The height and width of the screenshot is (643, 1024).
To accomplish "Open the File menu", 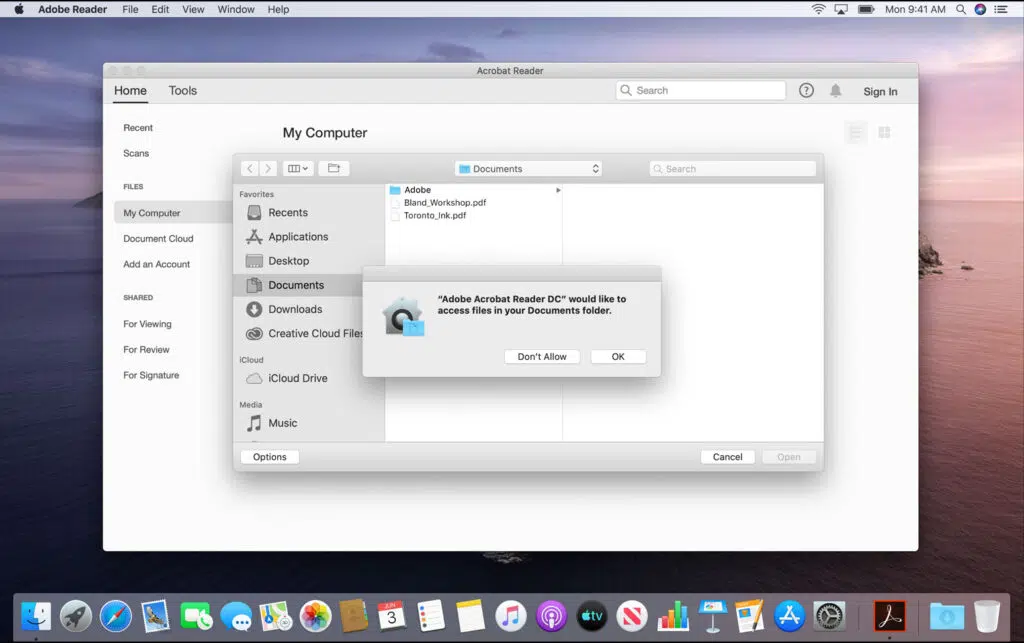I will (x=130, y=9).
